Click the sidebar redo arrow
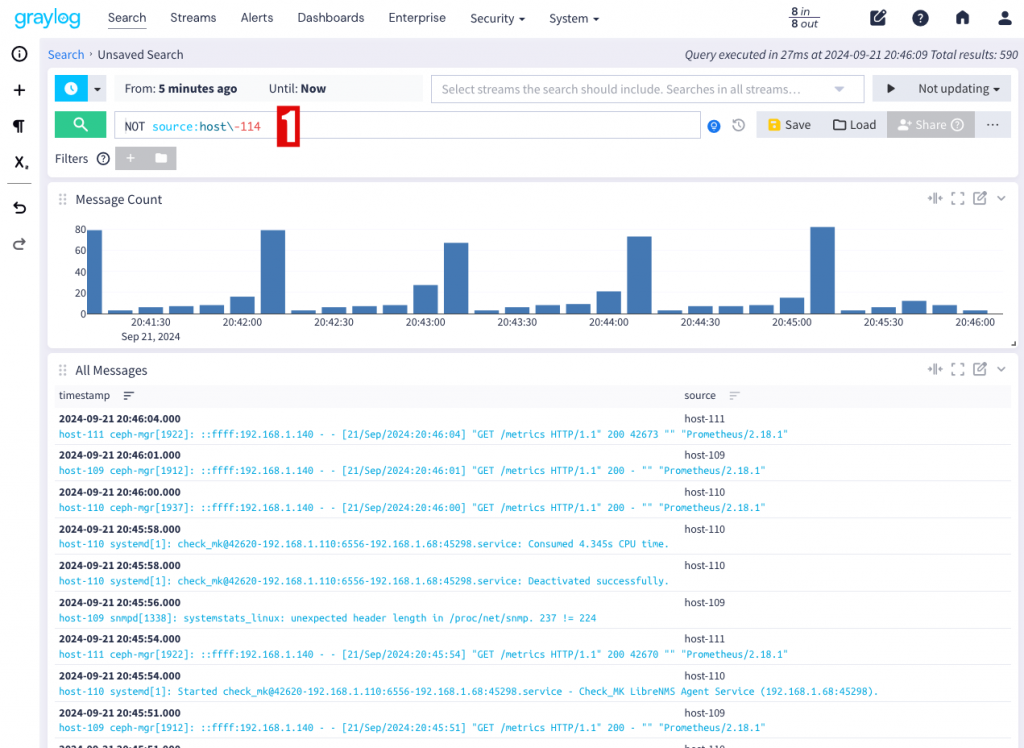Screen dimensions: 1024x748 point(20,244)
